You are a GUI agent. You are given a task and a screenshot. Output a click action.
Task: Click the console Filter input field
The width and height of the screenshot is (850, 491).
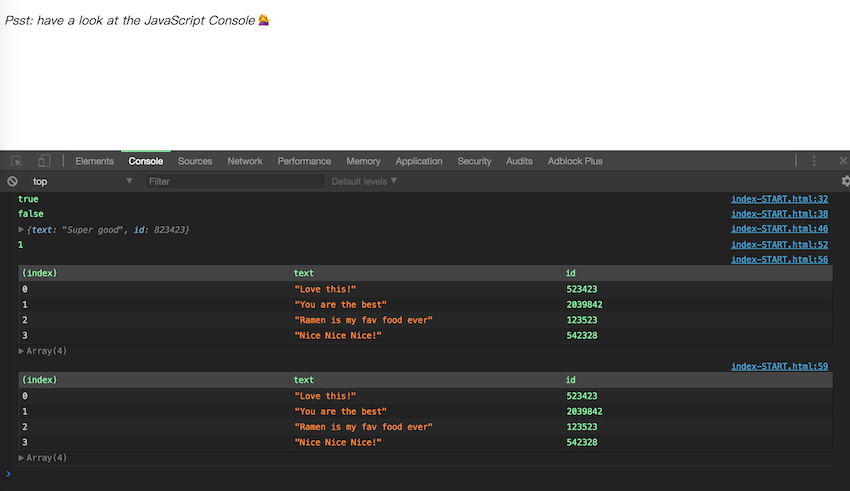pyautogui.click(x=235, y=181)
